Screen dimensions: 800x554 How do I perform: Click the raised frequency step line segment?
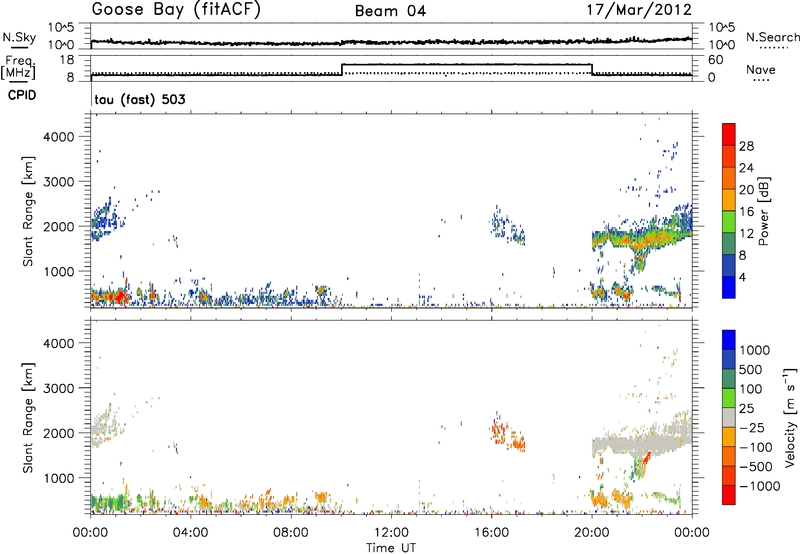point(467,64)
